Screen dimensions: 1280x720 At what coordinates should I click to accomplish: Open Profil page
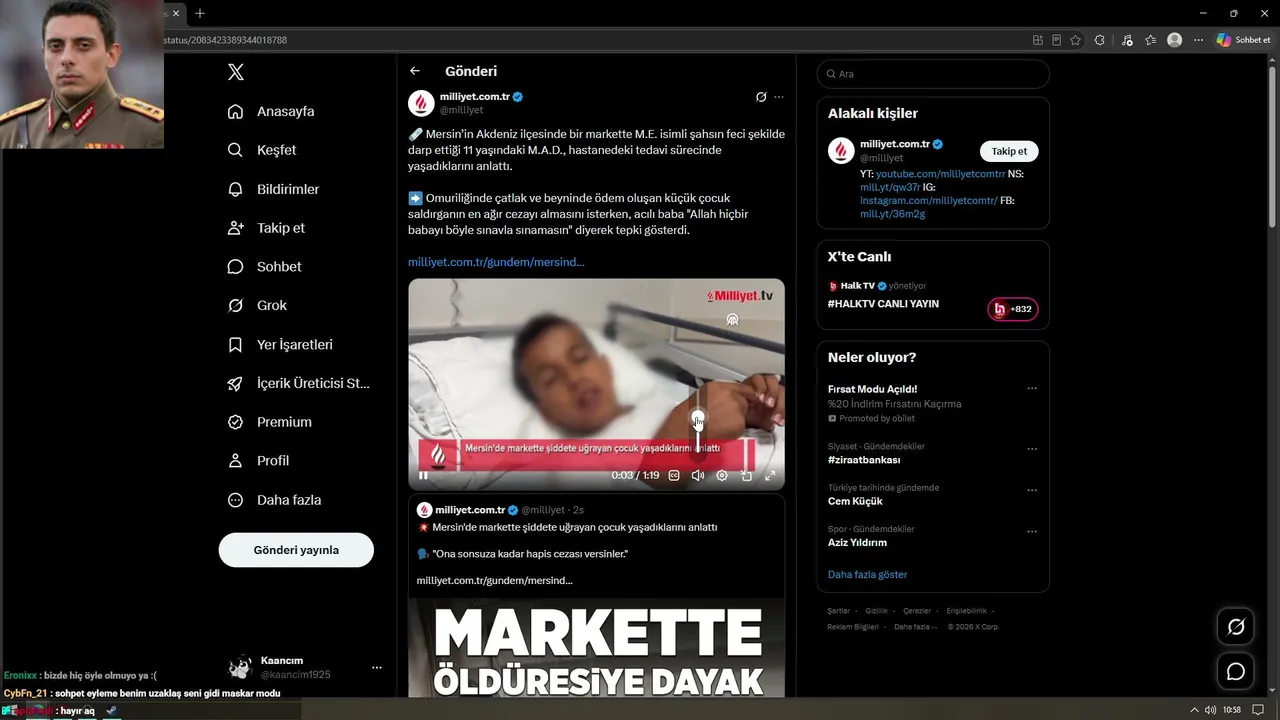pos(258,461)
